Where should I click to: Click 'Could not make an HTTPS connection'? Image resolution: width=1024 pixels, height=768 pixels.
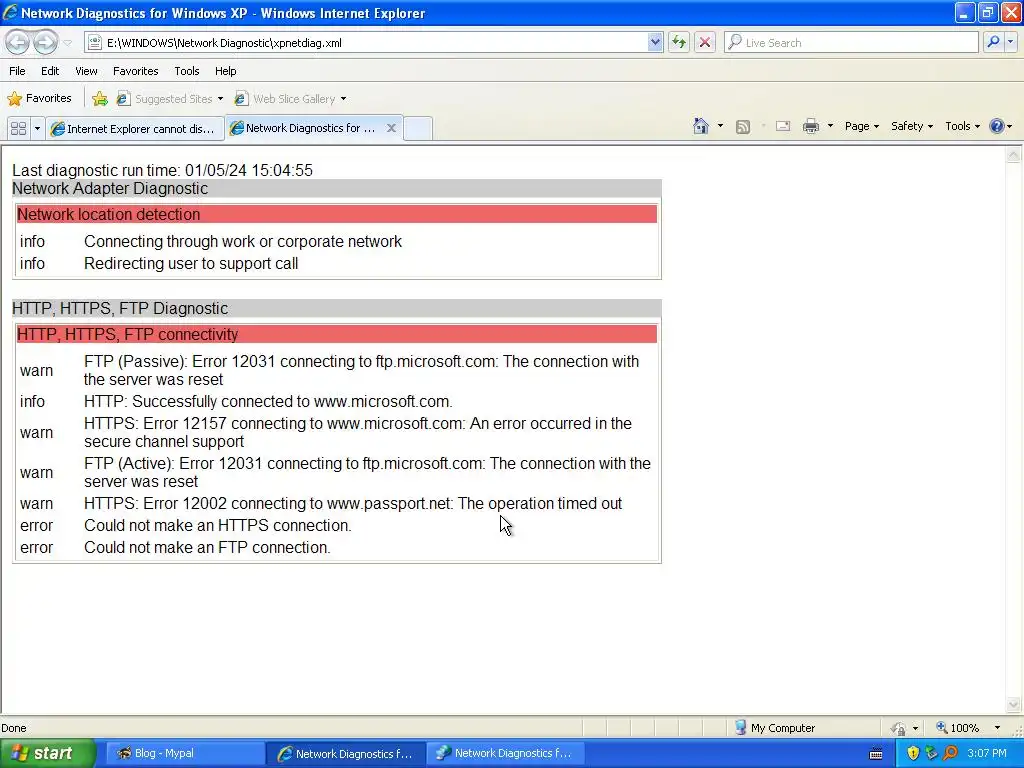click(217, 526)
